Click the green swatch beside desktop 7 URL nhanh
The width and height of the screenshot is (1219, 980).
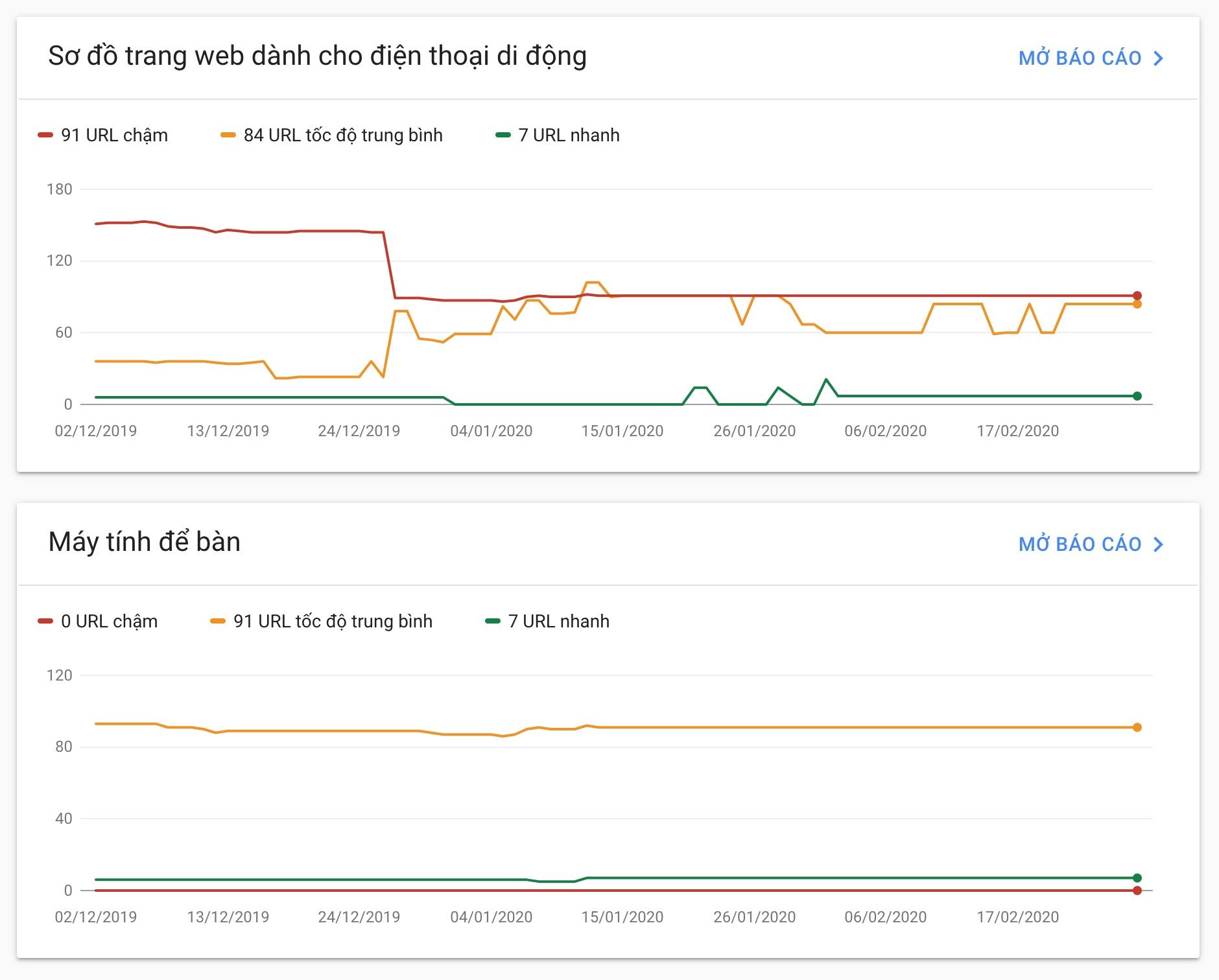493,621
